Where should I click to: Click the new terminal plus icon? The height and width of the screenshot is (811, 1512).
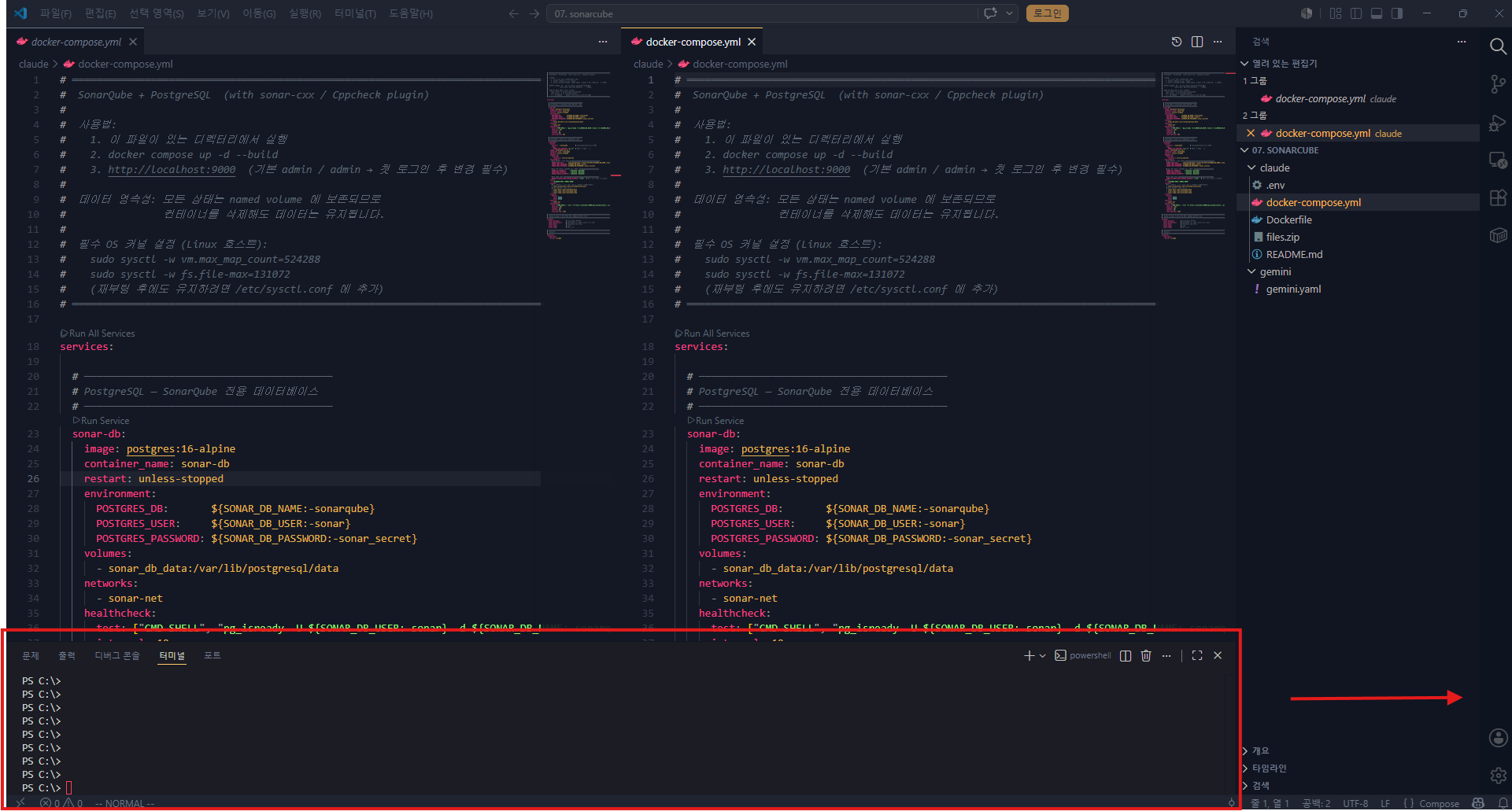(x=1029, y=655)
